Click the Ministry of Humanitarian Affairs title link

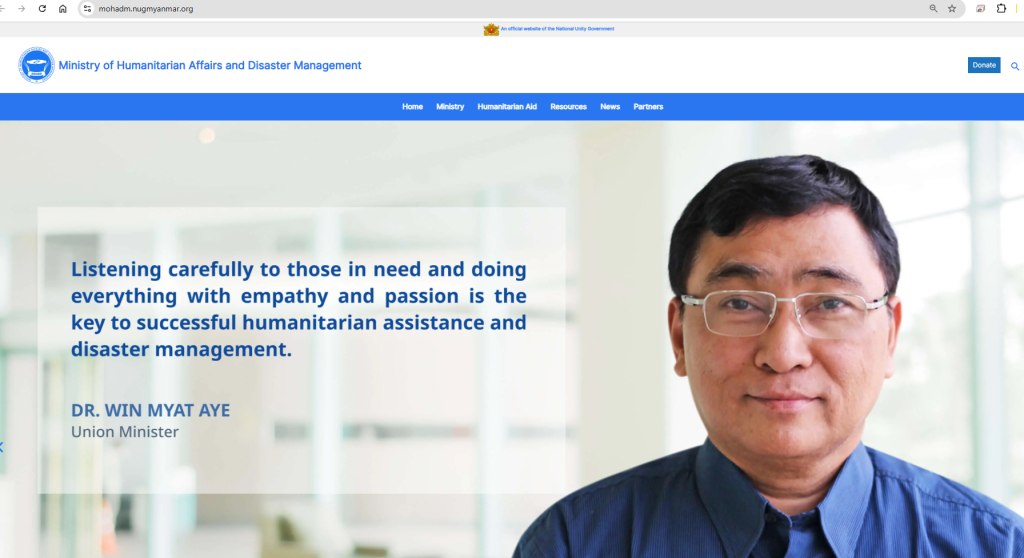coord(210,66)
